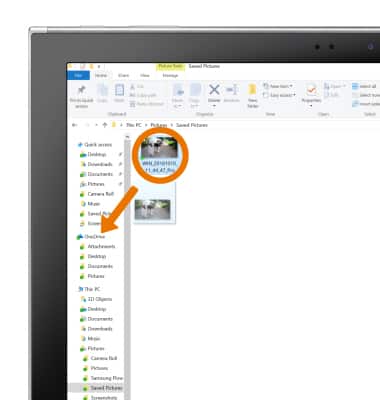Screen dimensions: 380x400
Task: Switch to the Home ribbon tab
Action: click(x=101, y=76)
